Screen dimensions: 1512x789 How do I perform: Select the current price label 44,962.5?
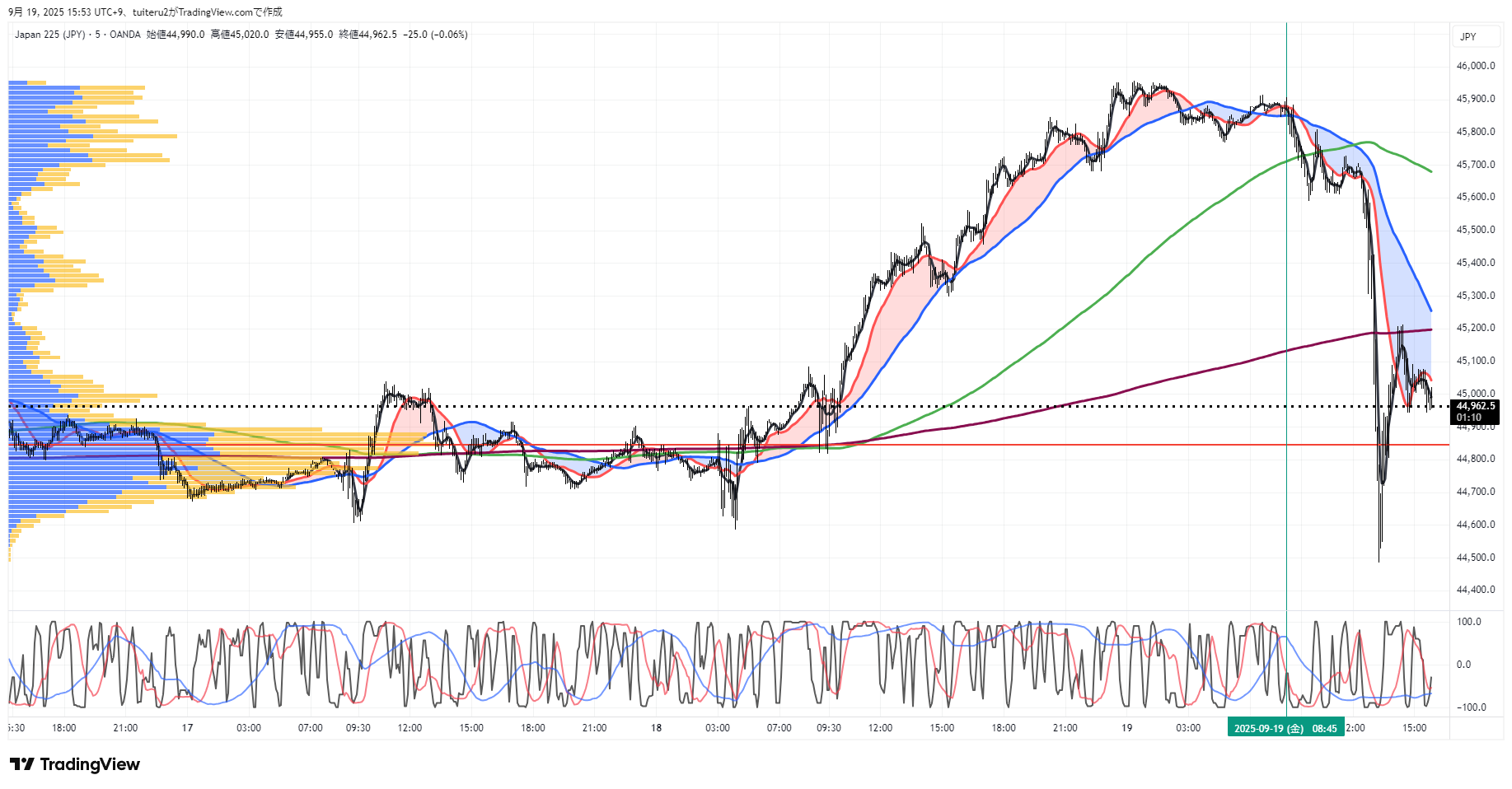[1475, 406]
